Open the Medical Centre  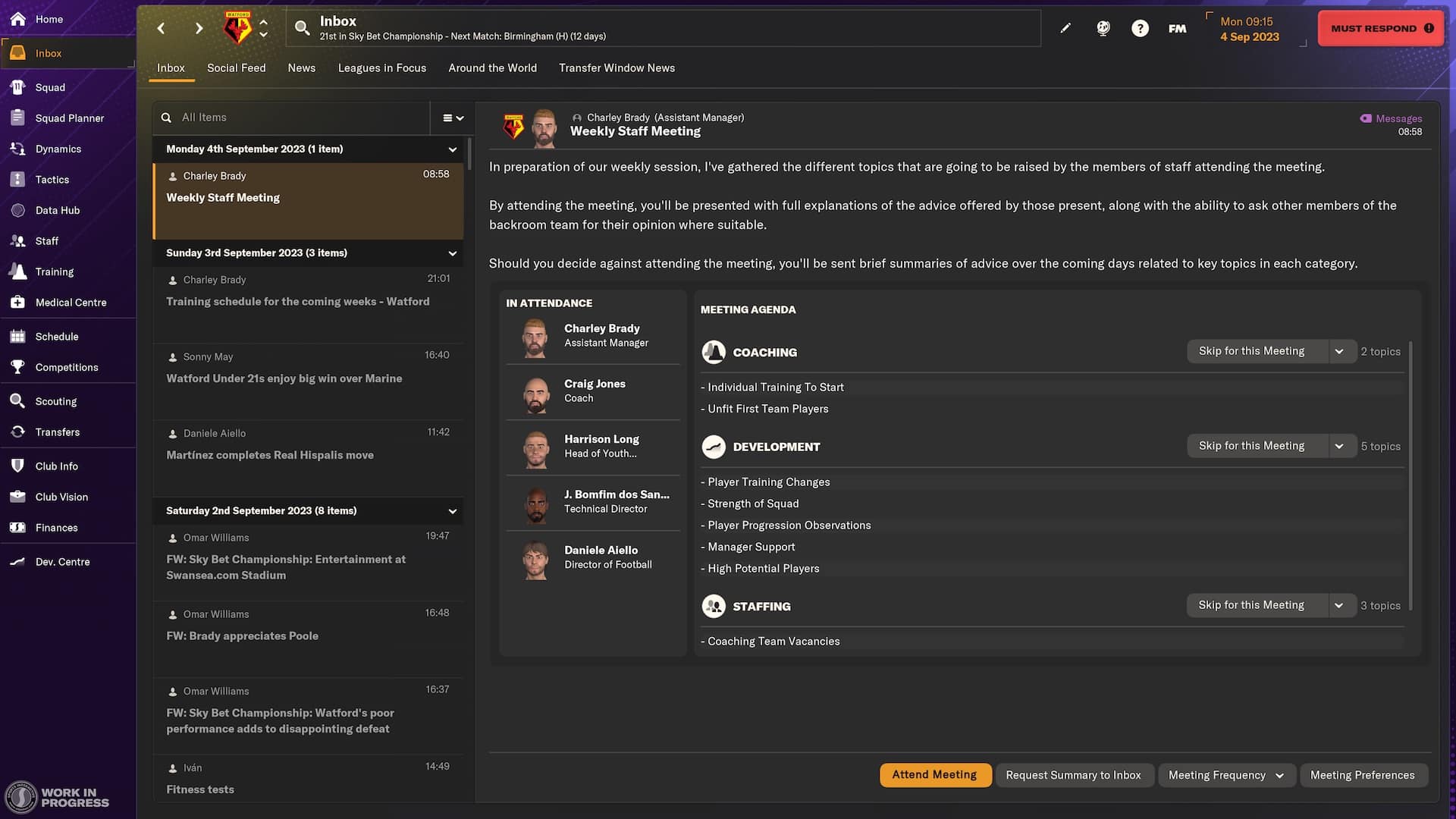pyautogui.click(x=71, y=302)
